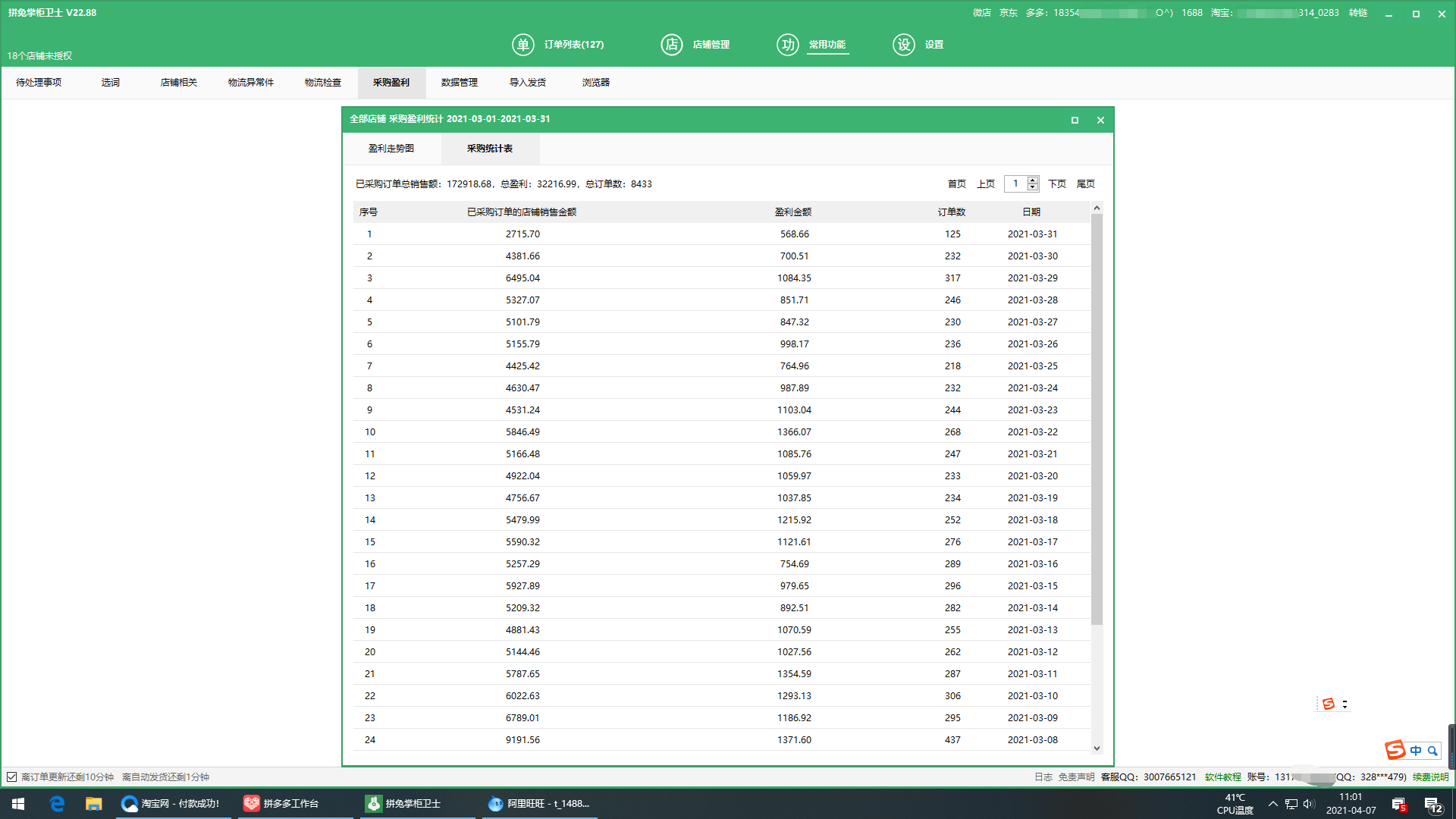Switch to 阿里旺旺 taskbar app
The width and height of the screenshot is (1456, 819).
(x=540, y=804)
